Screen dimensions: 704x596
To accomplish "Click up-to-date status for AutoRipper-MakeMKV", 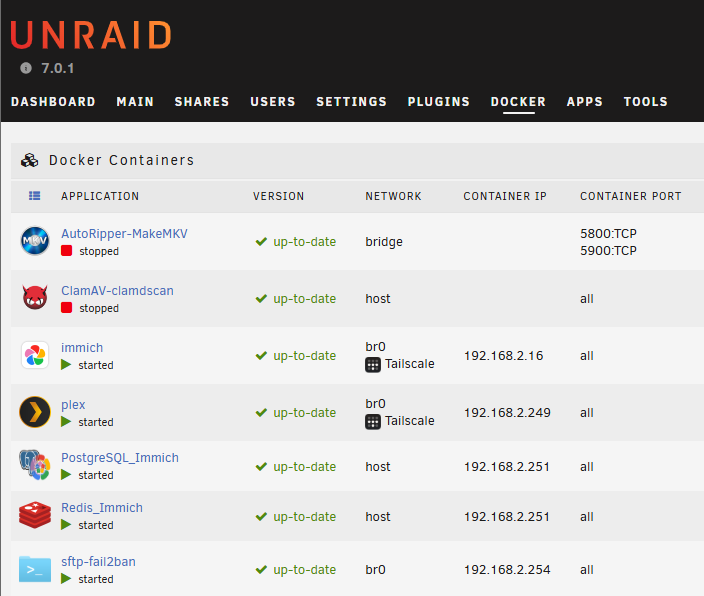I will [x=295, y=242].
